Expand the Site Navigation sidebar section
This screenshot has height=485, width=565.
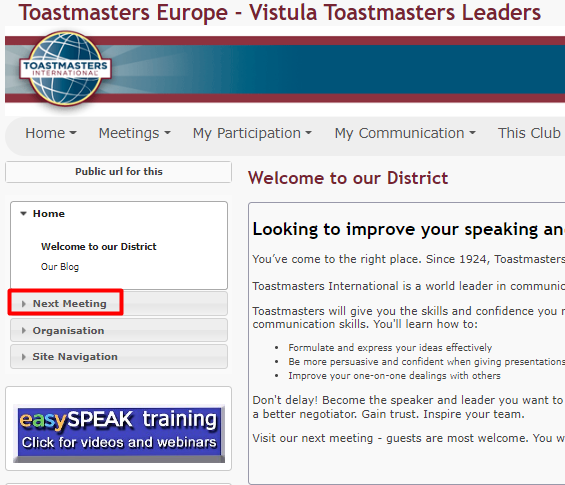[x=119, y=356]
